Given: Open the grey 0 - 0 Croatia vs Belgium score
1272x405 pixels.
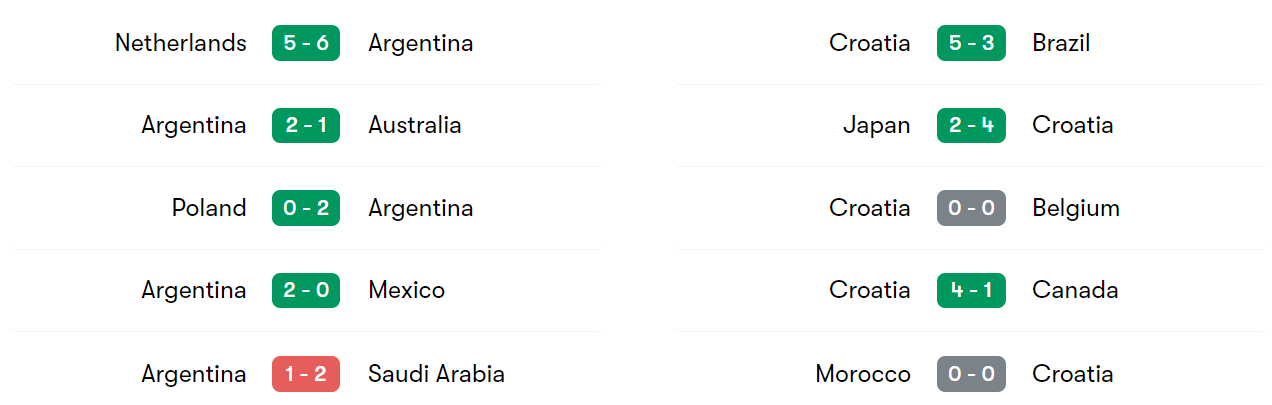Looking at the screenshot, I should [x=971, y=208].
